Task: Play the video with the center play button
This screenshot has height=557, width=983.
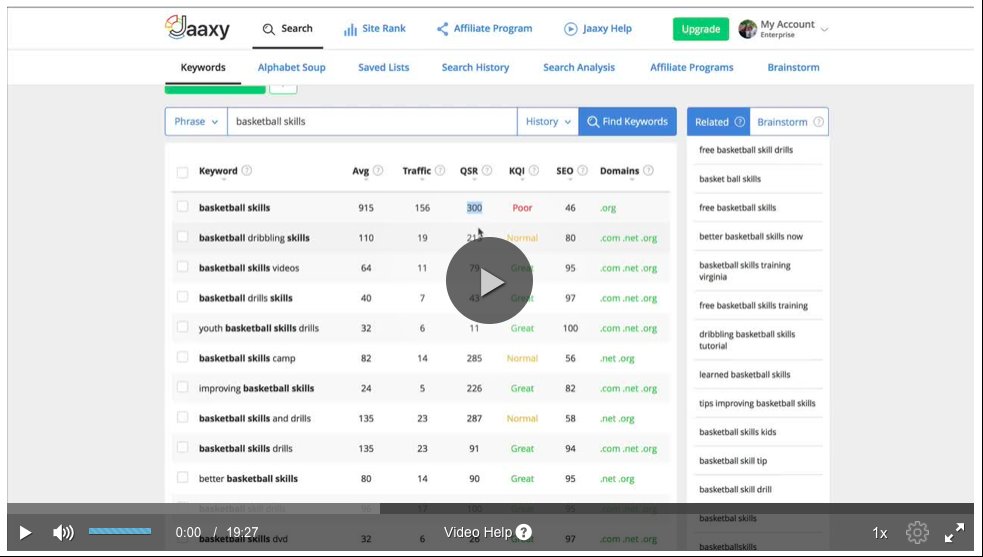Action: click(x=490, y=280)
